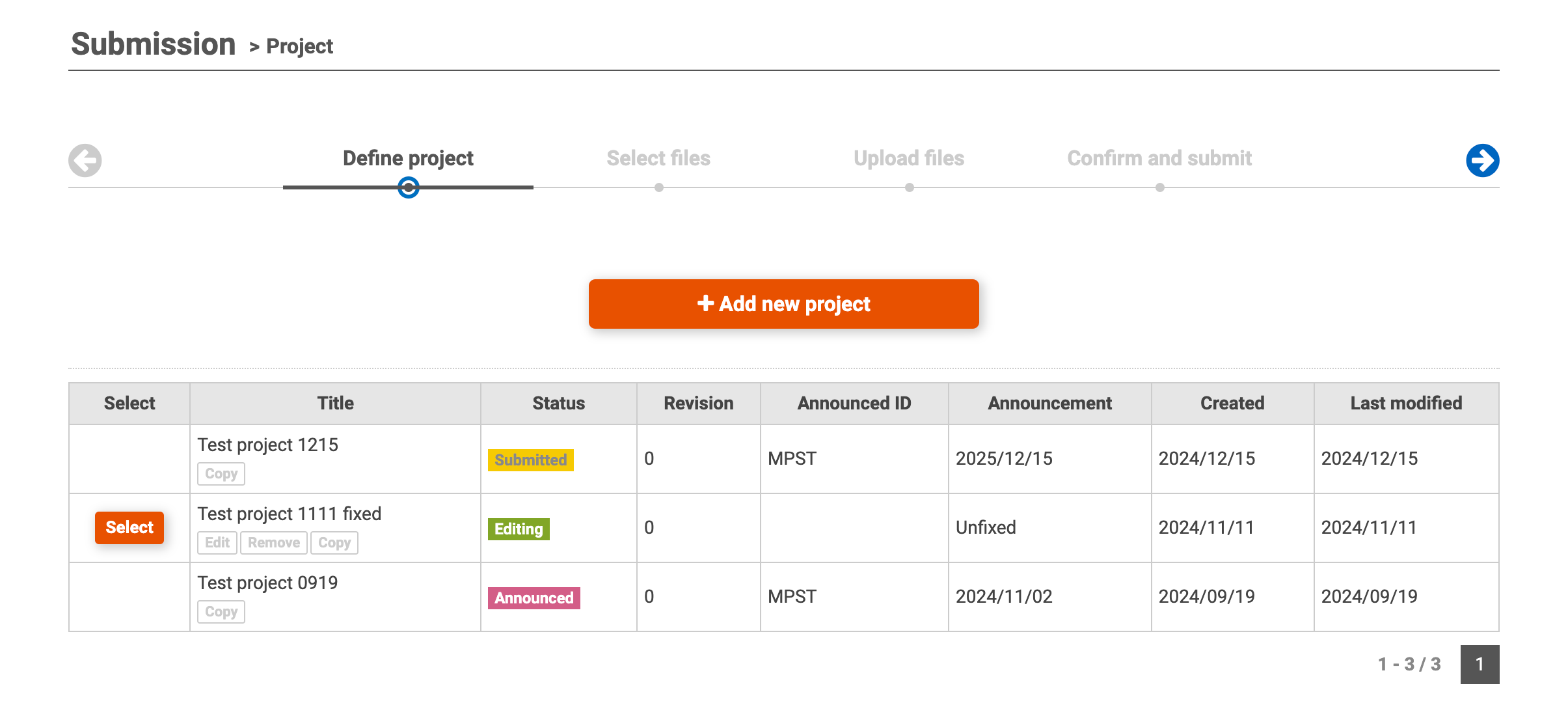Copy Test project 0919
Screen dimensions: 1568x703
point(221,612)
